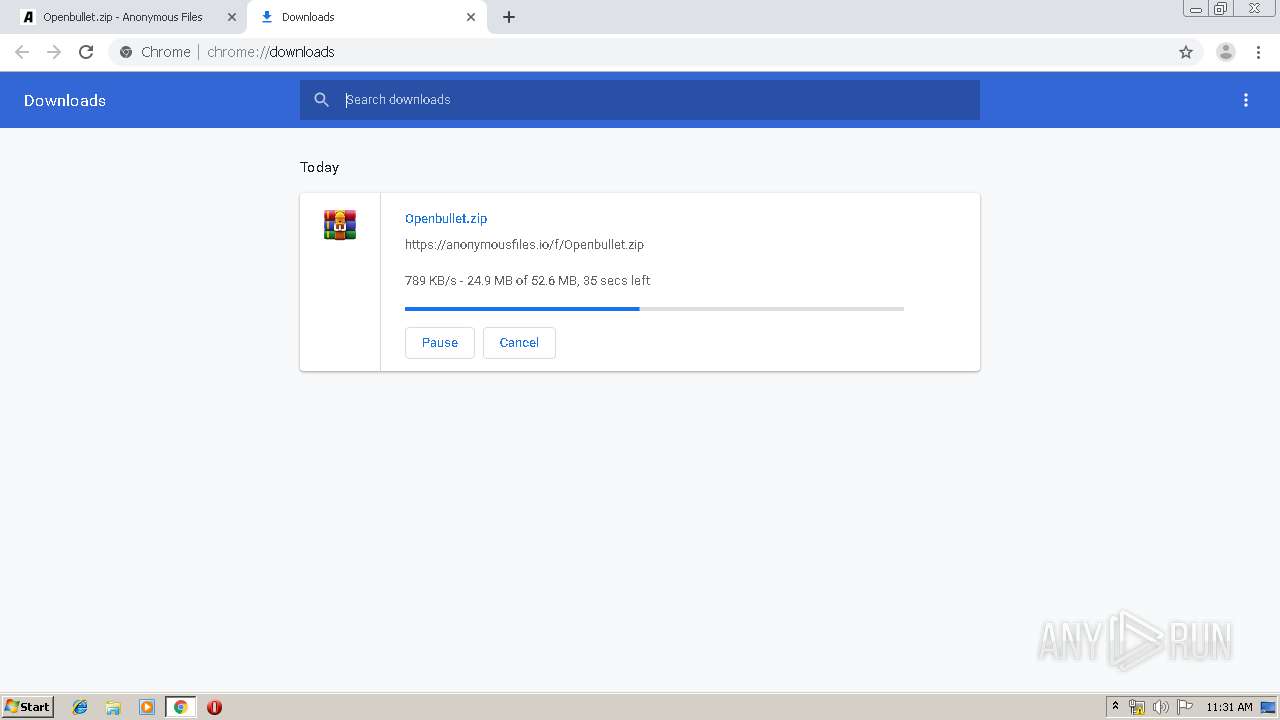Click the download speed and size status text
Image resolution: width=1280 pixels, height=720 pixels.
coord(527,280)
